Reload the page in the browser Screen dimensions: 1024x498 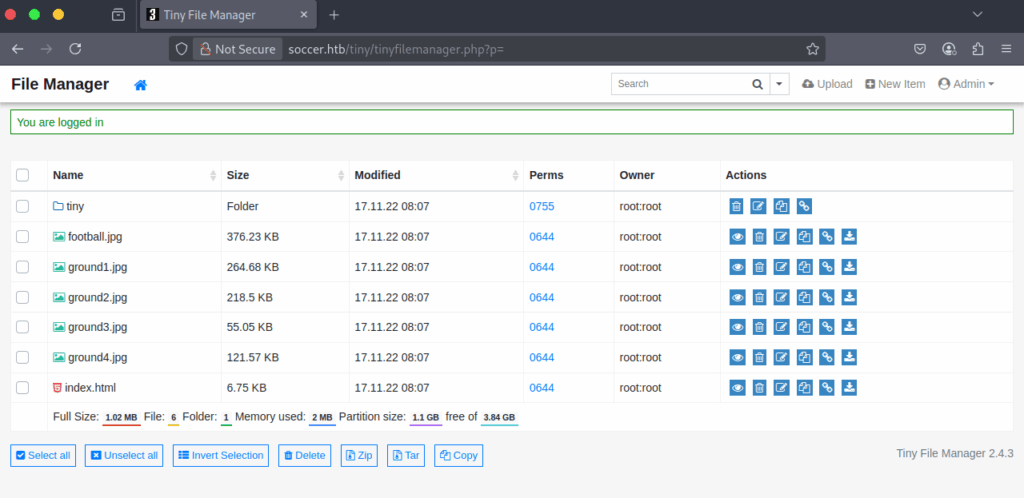coord(75,49)
